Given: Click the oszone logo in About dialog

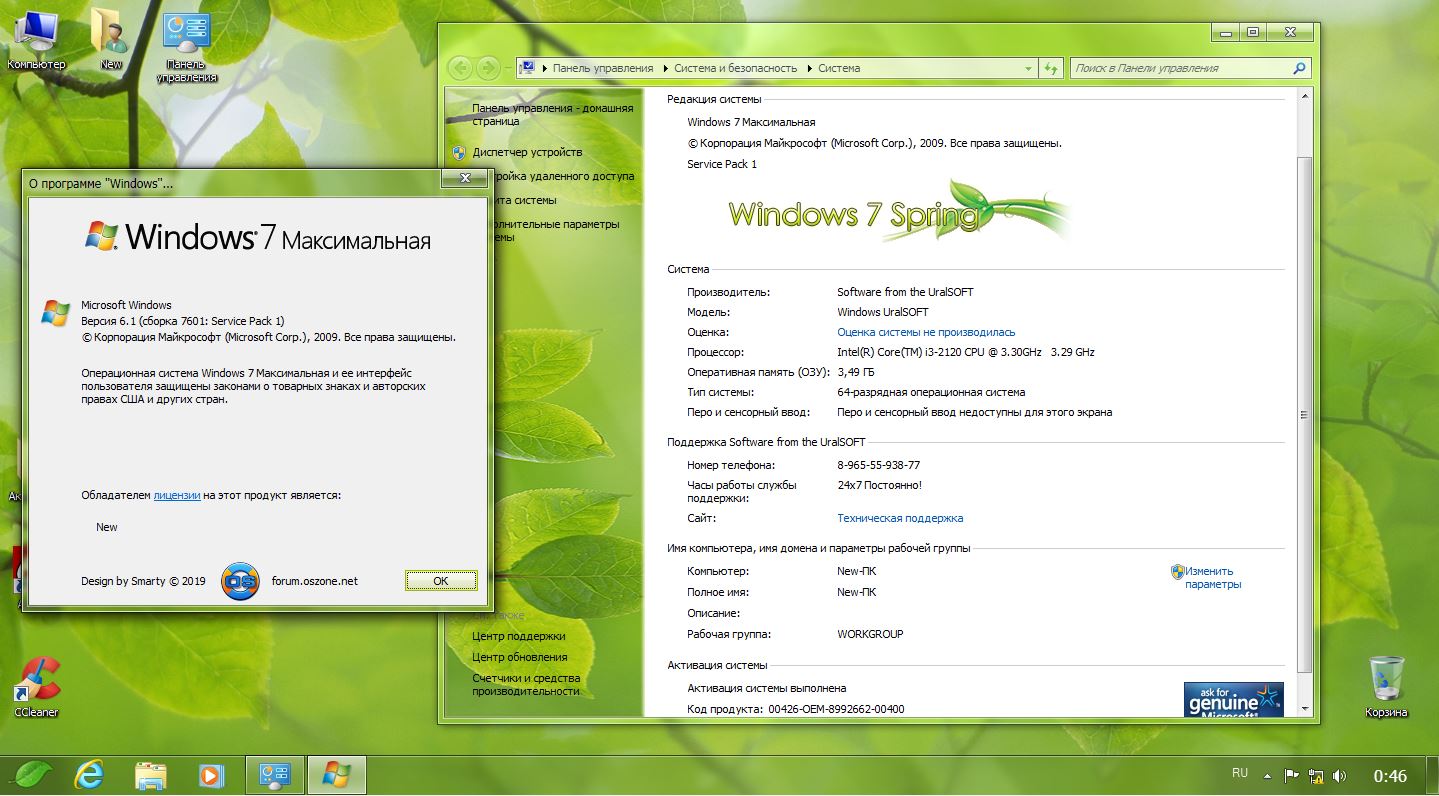Looking at the screenshot, I should pos(240,581).
